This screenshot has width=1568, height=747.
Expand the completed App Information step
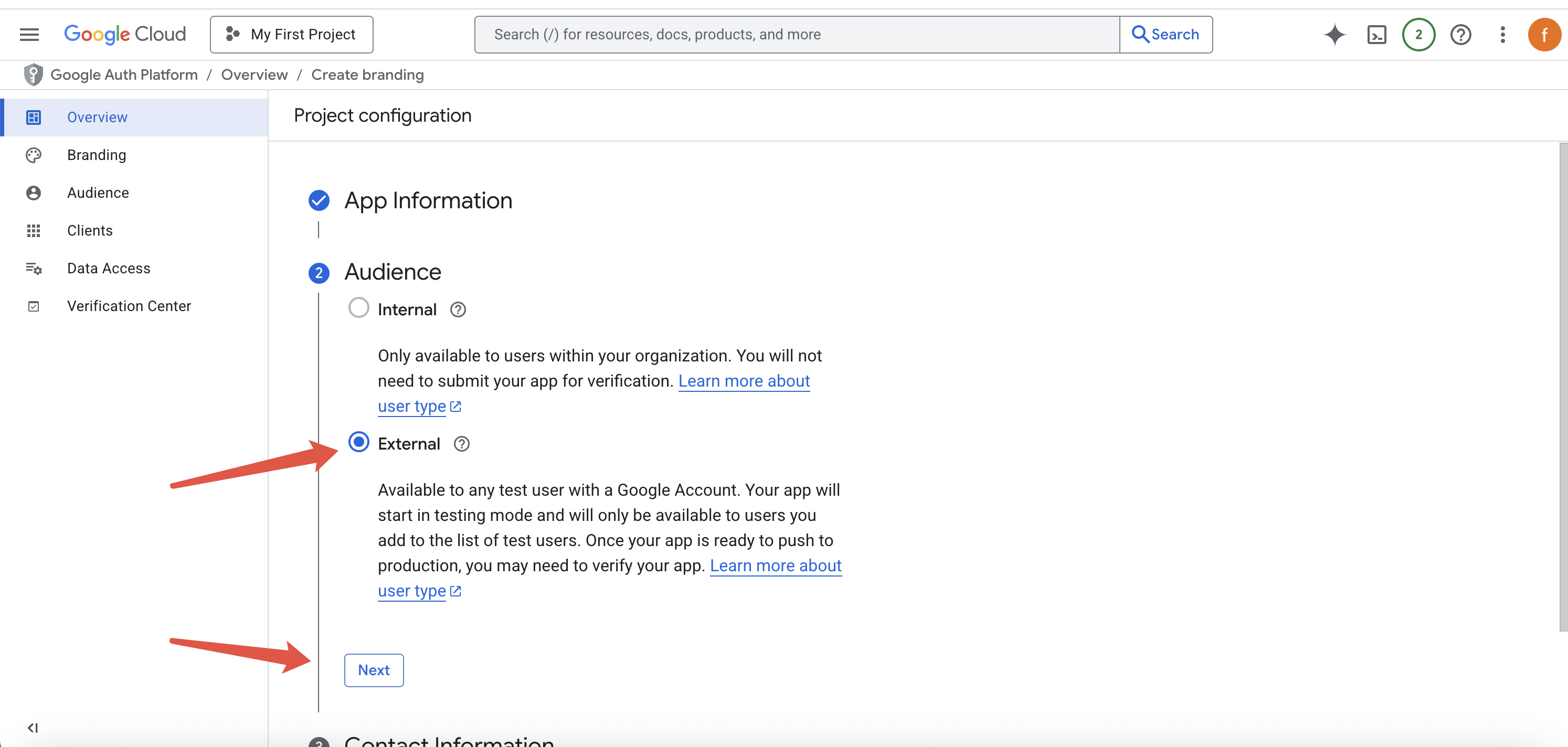428,201
